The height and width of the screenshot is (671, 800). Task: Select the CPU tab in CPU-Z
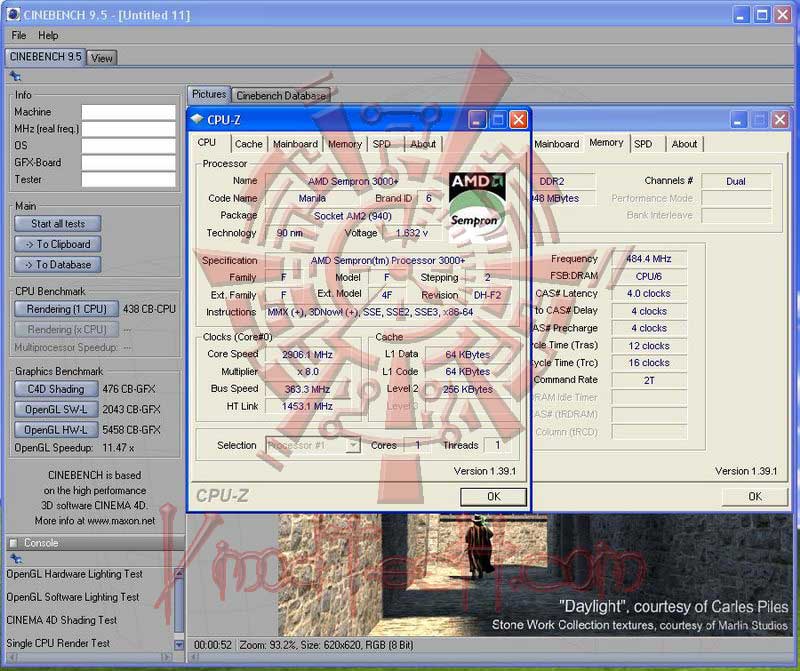pyautogui.click(x=207, y=142)
